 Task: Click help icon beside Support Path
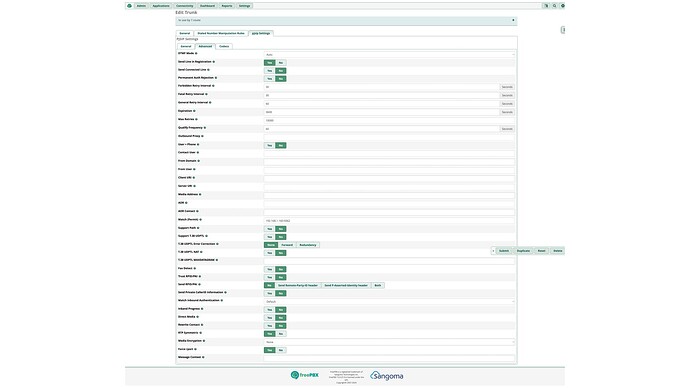198,228
